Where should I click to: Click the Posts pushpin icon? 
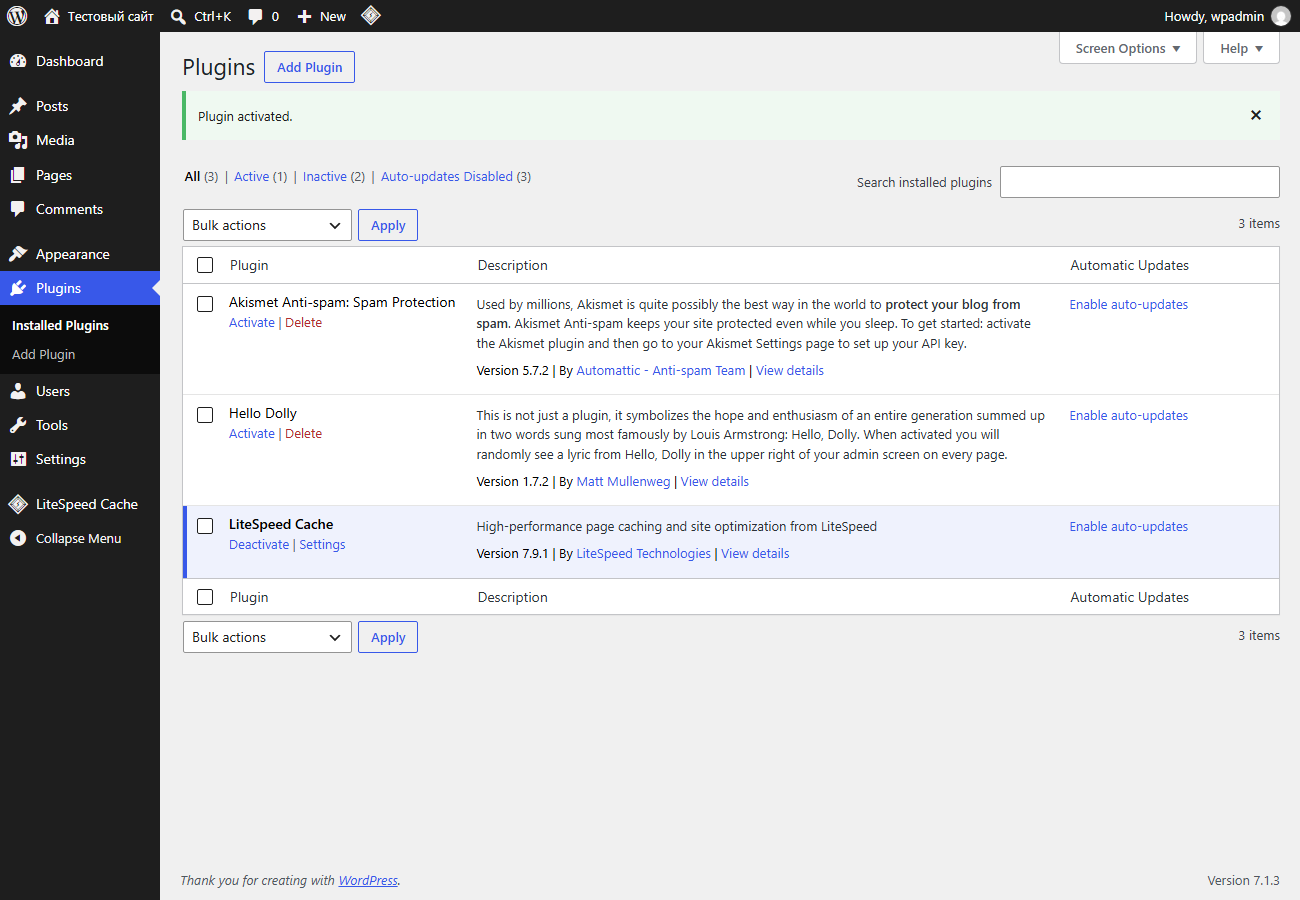pos(18,106)
